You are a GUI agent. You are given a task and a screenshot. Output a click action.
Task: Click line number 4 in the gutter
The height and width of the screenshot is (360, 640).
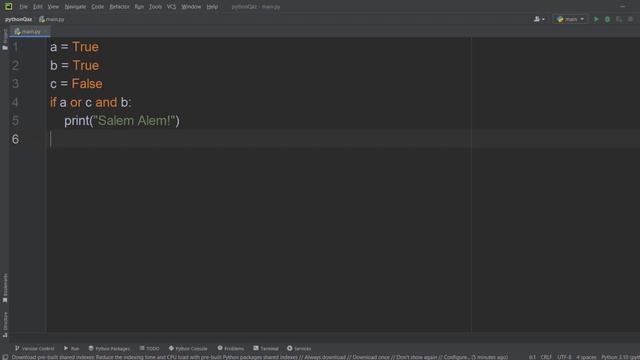(x=15, y=102)
